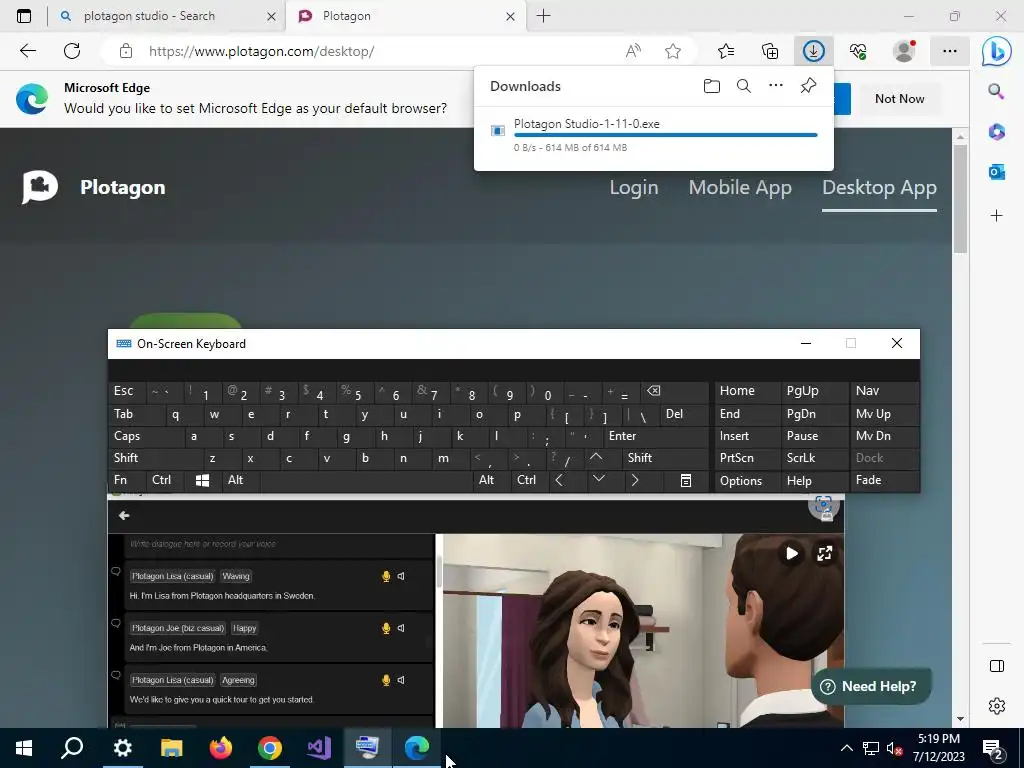Image resolution: width=1024 pixels, height=768 pixels.
Task: Toggle ScrLk on the On-Screen Keyboard
Action: coord(814,458)
